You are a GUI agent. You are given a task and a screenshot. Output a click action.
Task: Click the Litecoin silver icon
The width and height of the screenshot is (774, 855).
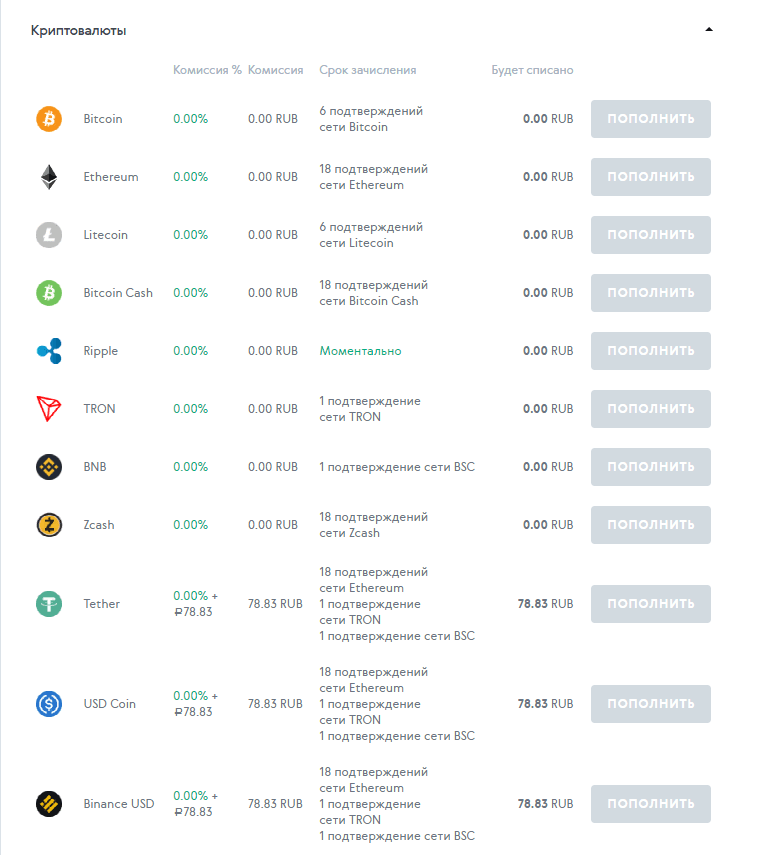coord(49,235)
